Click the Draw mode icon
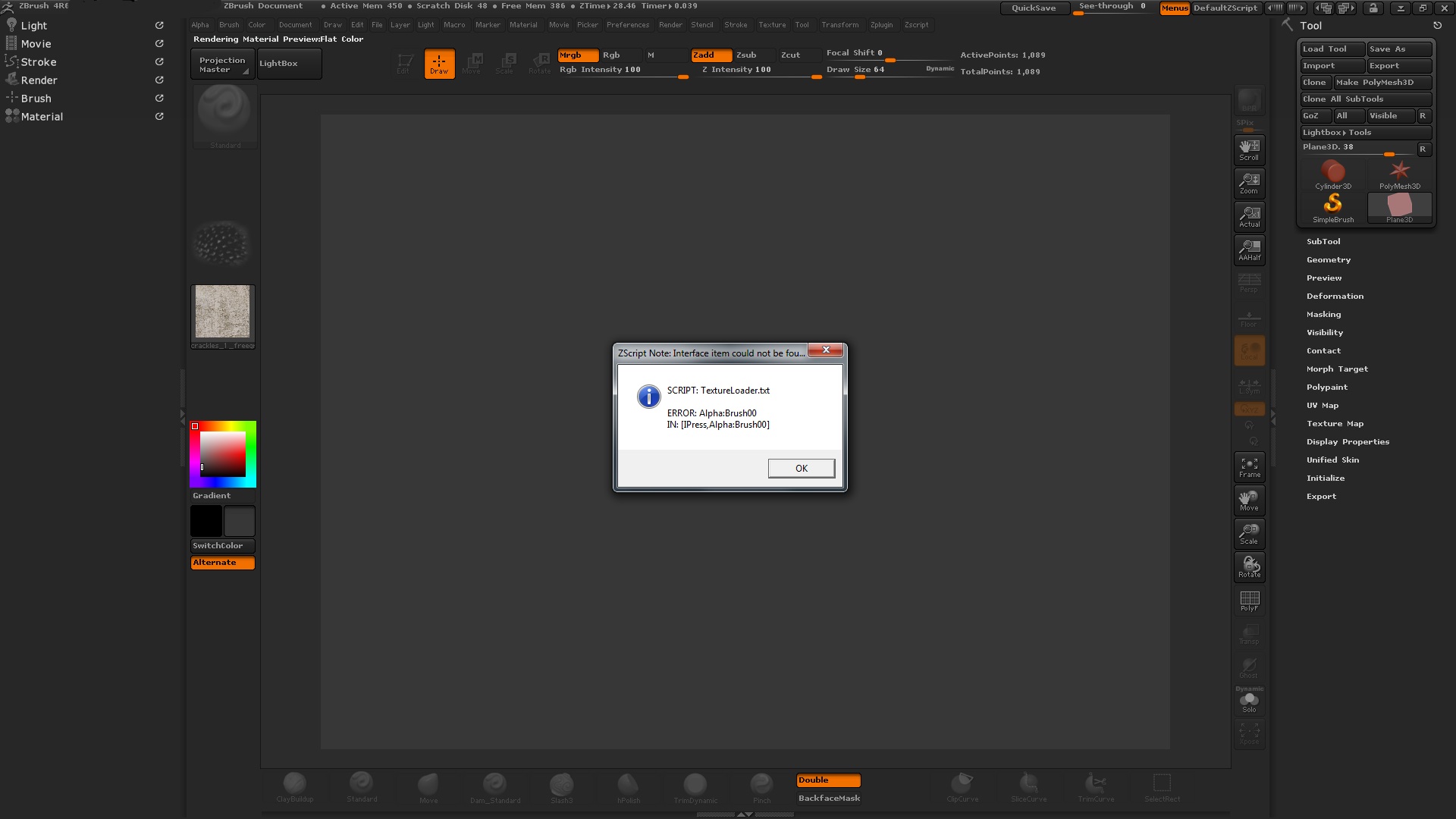1456x819 pixels. (439, 64)
